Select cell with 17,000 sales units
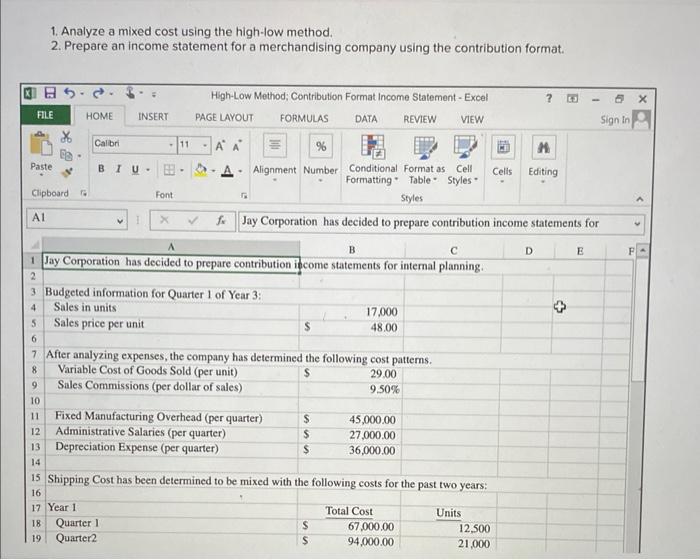This screenshot has width=700, height=560. pos(351,311)
